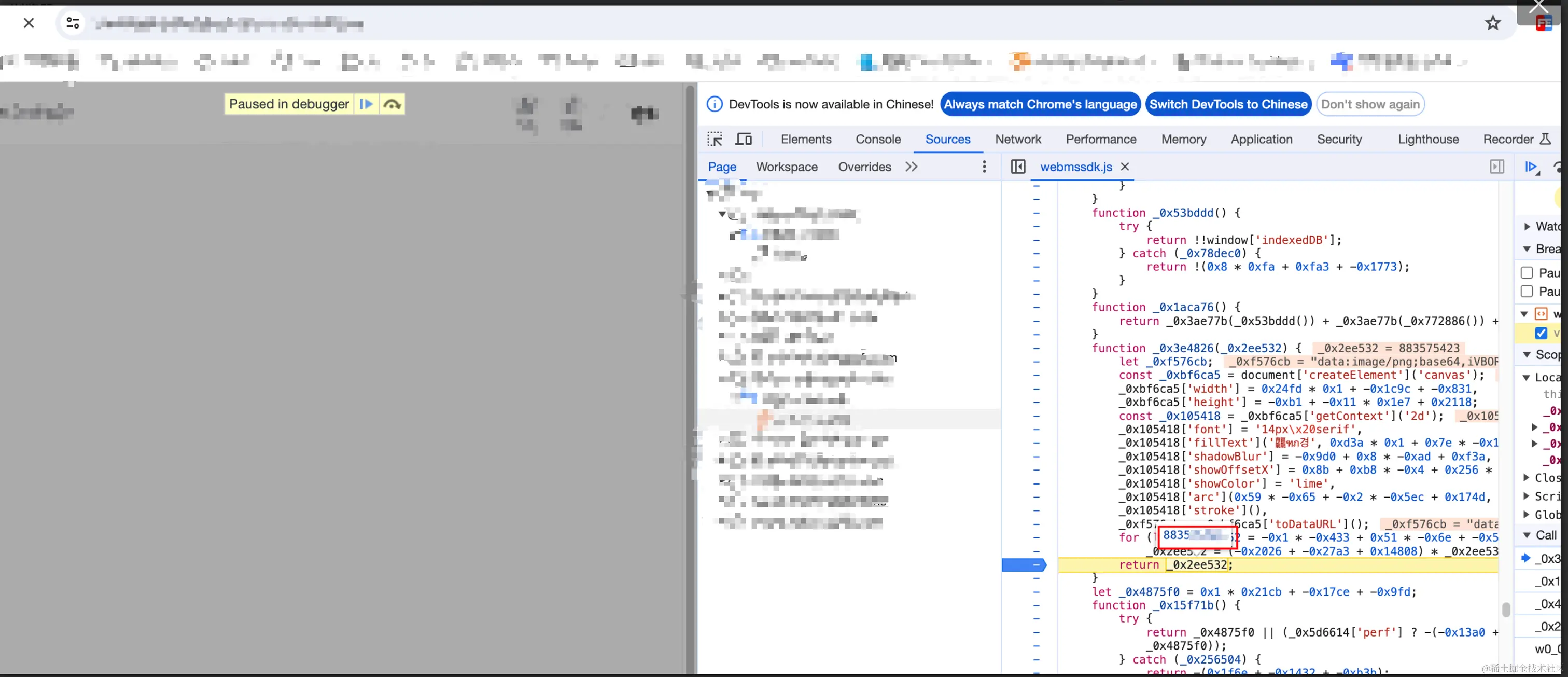Expand the Closure scope
This screenshot has height=677, width=1568.
pyautogui.click(x=1527, y=478)
